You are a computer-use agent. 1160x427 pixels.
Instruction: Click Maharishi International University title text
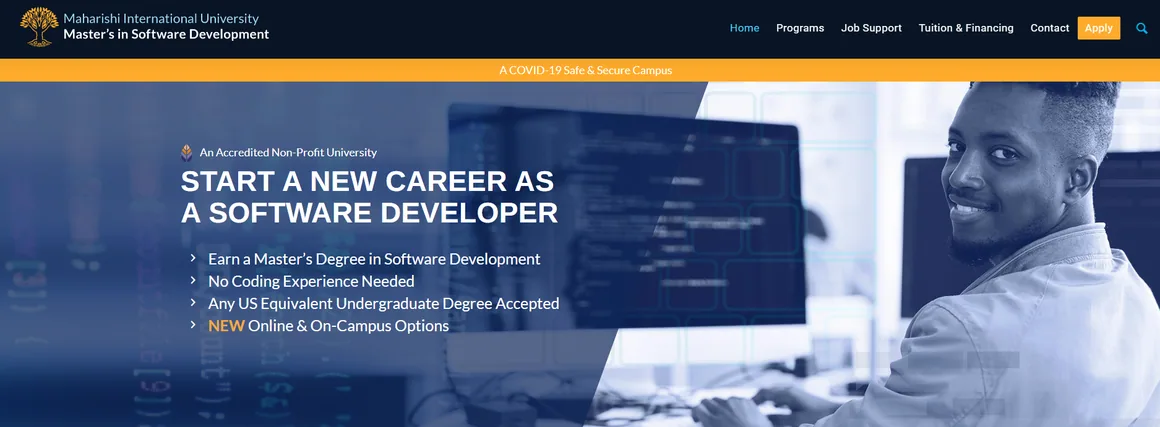(161, 19)
